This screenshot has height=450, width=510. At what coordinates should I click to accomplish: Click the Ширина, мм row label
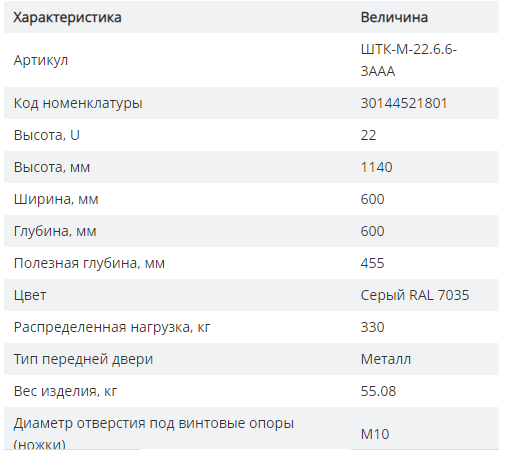(x=56, y=199)
